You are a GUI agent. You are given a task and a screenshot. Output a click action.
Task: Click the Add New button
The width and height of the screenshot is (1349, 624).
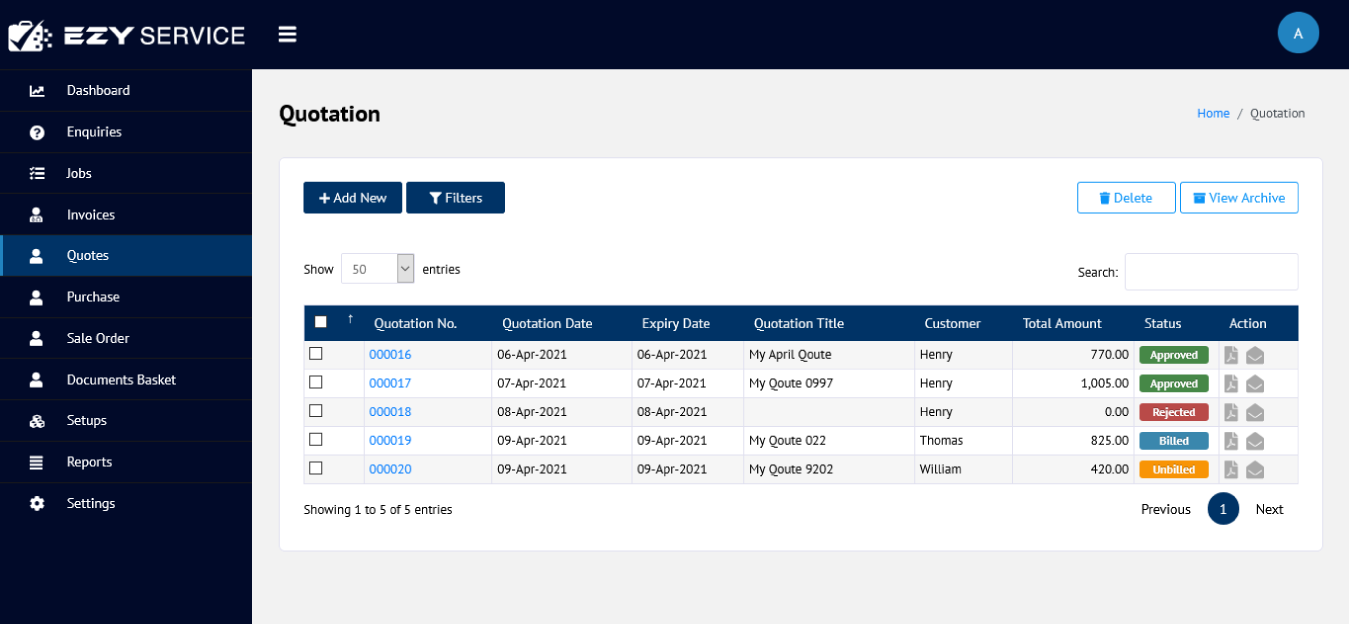click(x=352, y=198)
